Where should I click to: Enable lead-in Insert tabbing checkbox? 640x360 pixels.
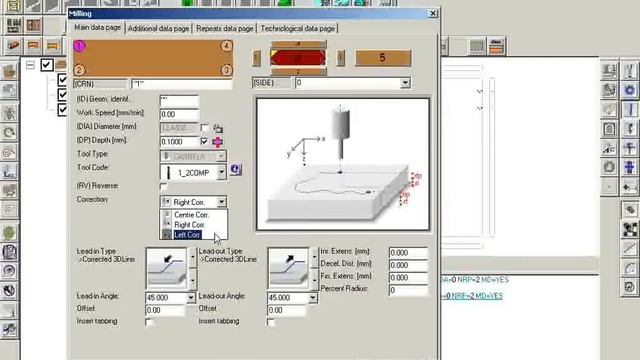(149, 322)
